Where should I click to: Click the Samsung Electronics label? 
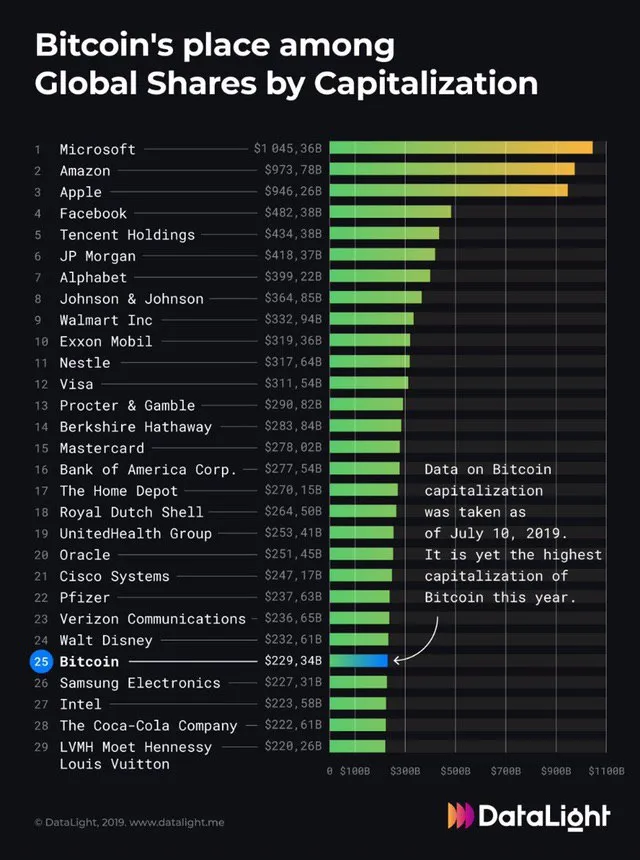140,683
